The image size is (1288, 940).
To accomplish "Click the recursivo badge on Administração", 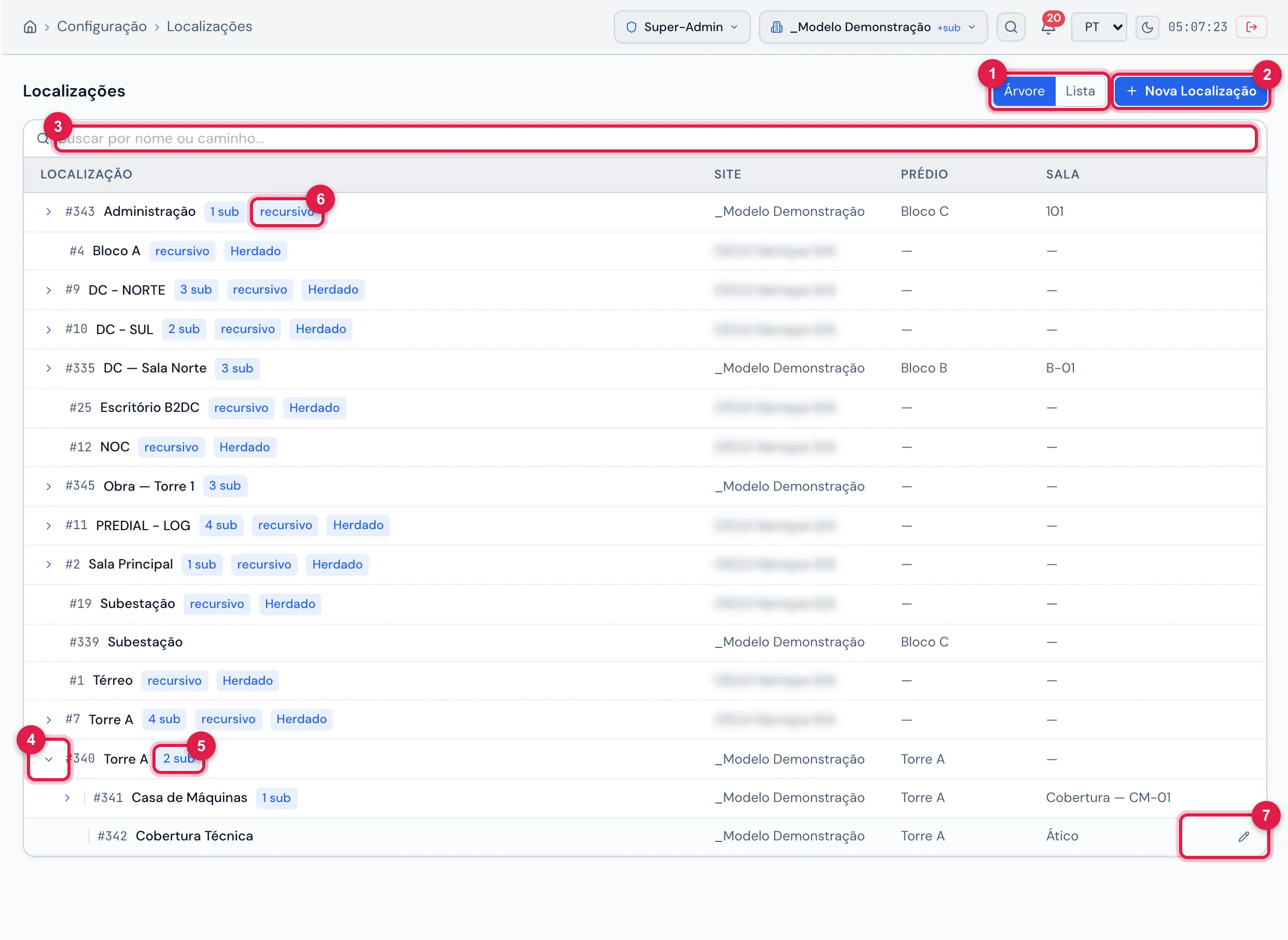I will (287, 212).
